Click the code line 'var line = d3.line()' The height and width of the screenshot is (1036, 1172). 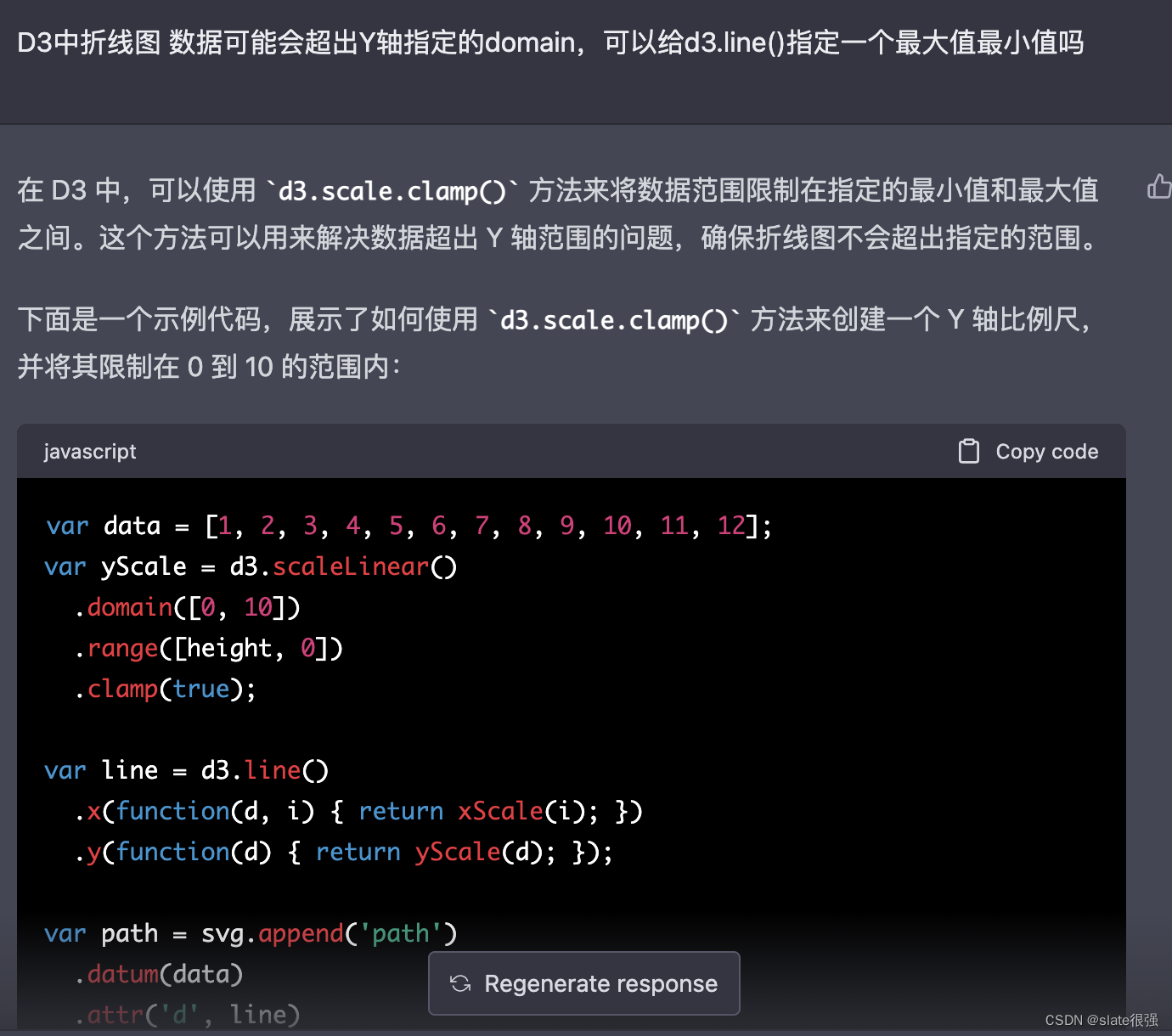(186, 770)
